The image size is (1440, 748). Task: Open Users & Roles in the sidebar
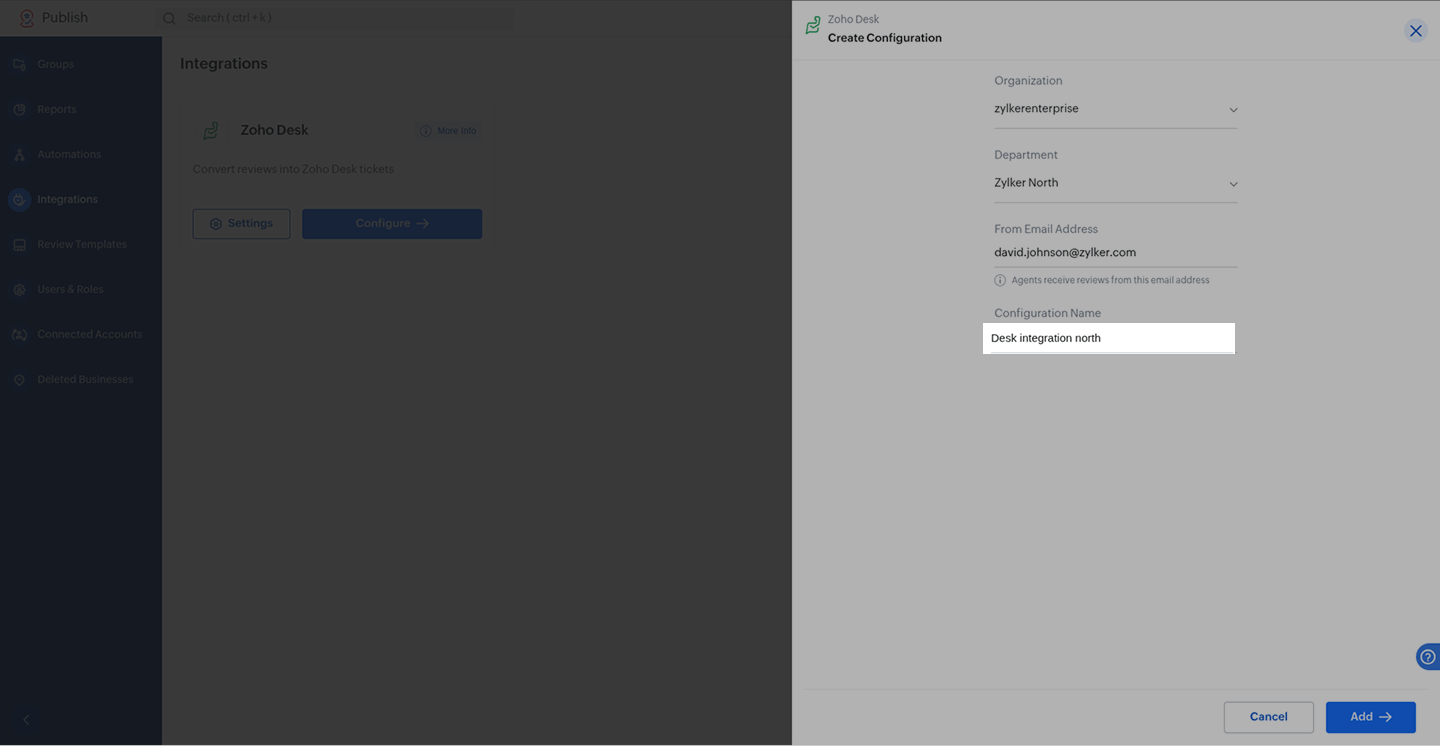[71, 289]
